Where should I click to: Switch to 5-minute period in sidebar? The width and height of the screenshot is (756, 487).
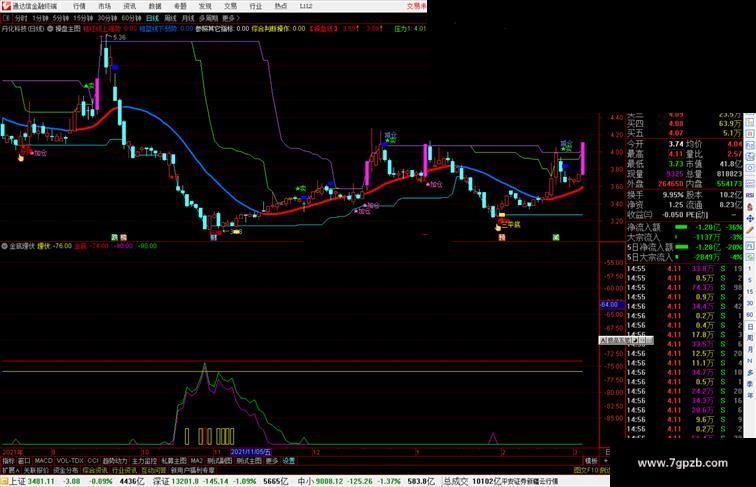(x=750, y=280)
